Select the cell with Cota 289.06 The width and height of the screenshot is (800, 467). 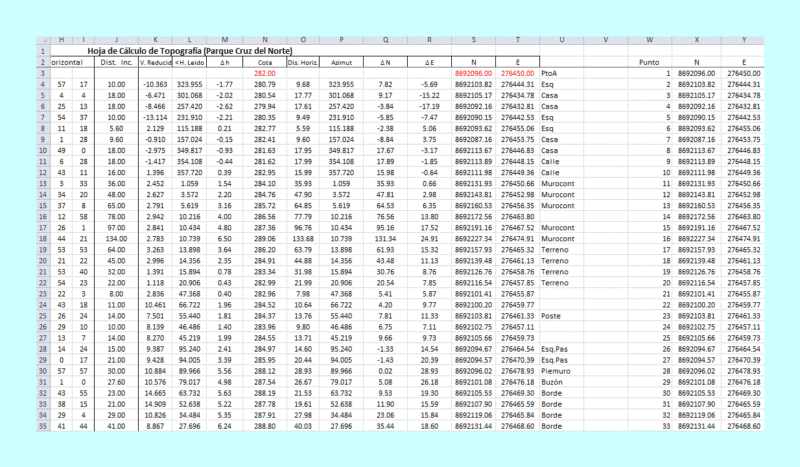click(x=264, y=239)
